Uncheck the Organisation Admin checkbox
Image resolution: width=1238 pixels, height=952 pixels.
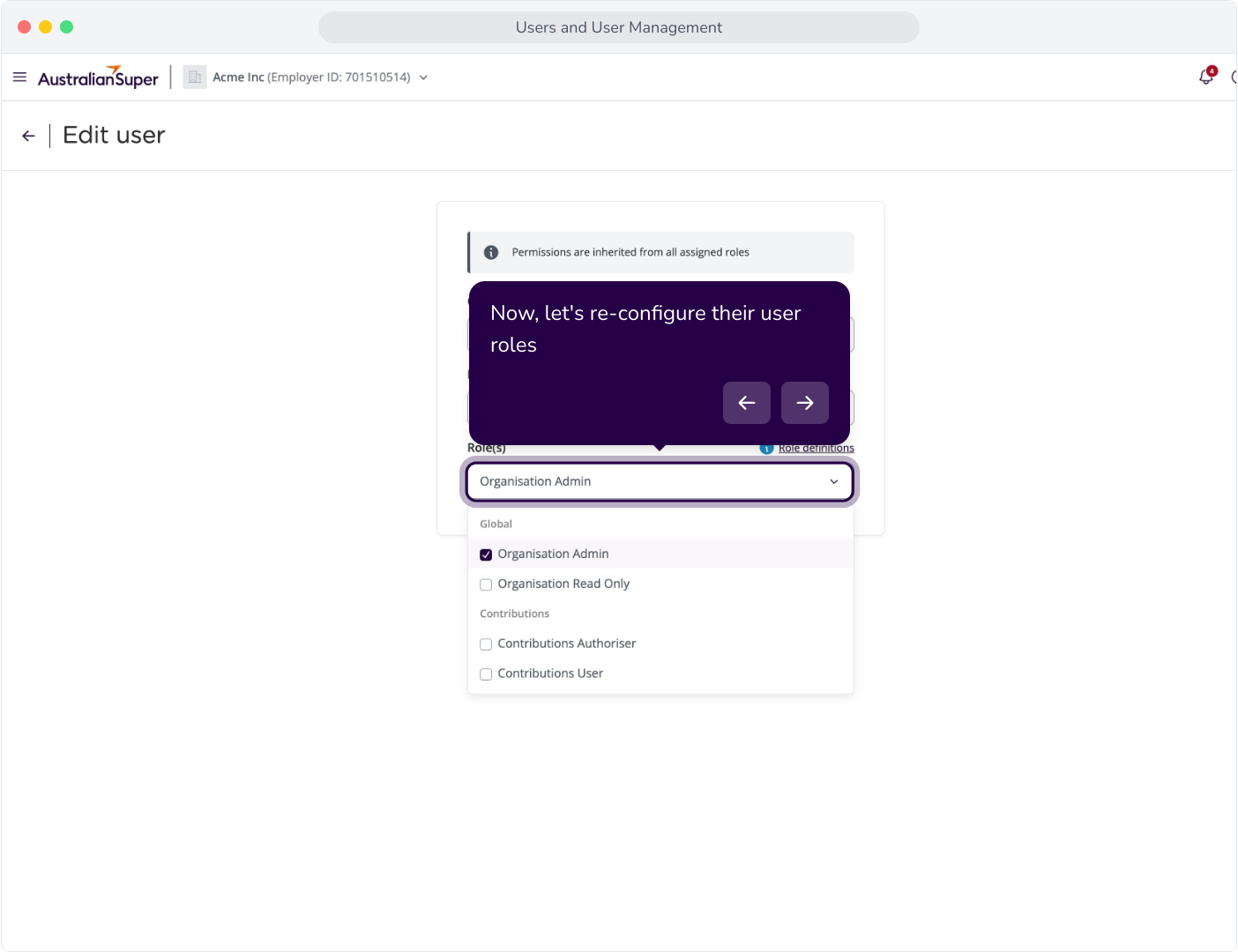click(x=486, y=554)
